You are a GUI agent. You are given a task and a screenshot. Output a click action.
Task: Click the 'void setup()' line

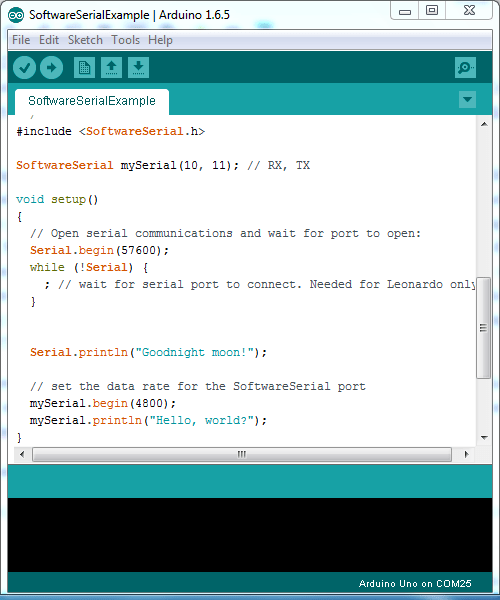tap(57, 199)
